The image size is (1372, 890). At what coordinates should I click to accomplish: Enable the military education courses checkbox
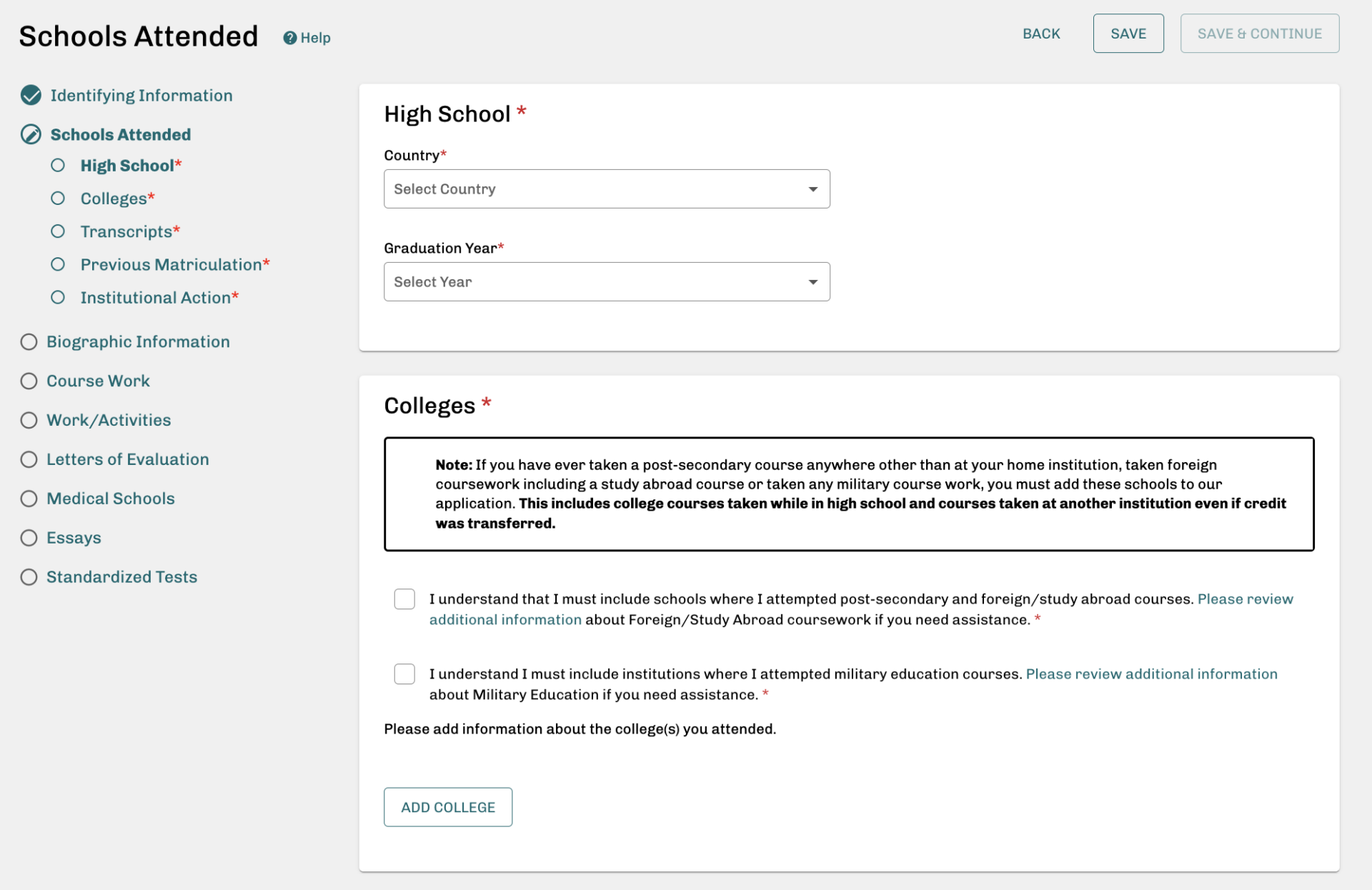[x=404, y=674]
